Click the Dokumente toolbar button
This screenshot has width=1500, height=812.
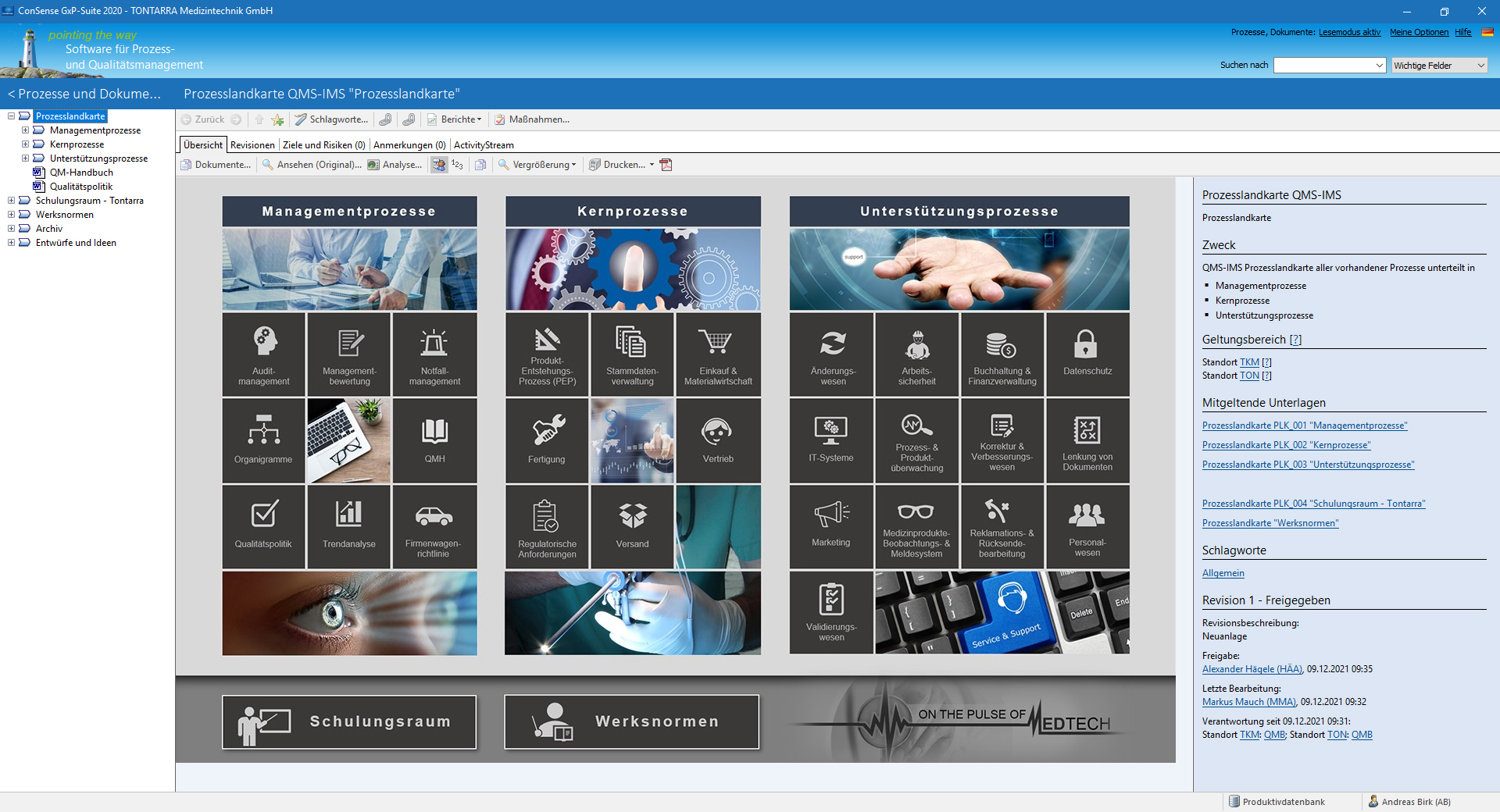tap(216, 165)
